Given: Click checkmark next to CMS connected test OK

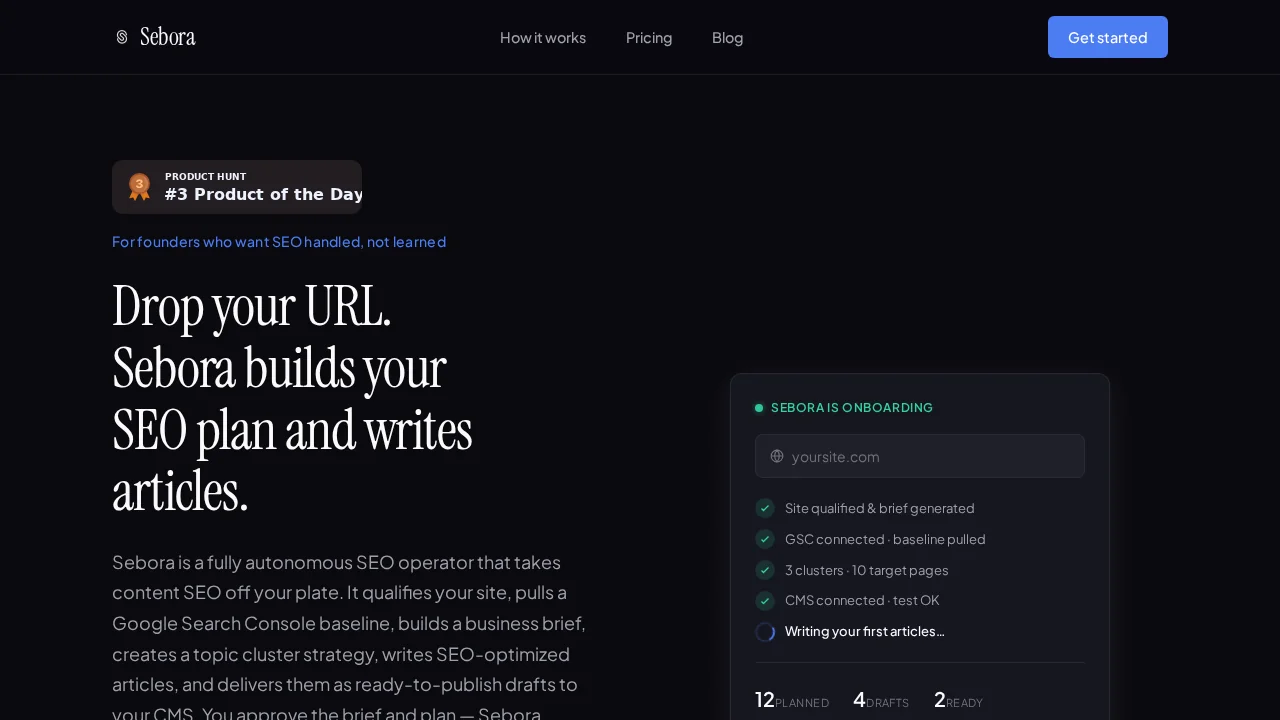Looking at the screenshot, I should (x=765, y=601).
